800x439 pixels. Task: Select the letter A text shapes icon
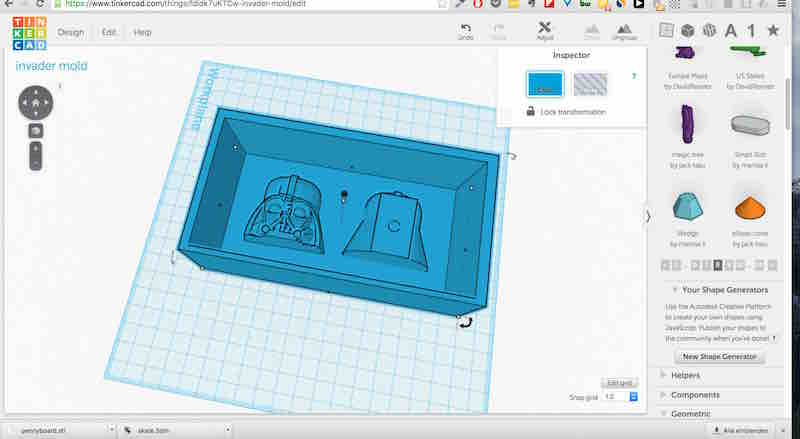tap(731, 31)
